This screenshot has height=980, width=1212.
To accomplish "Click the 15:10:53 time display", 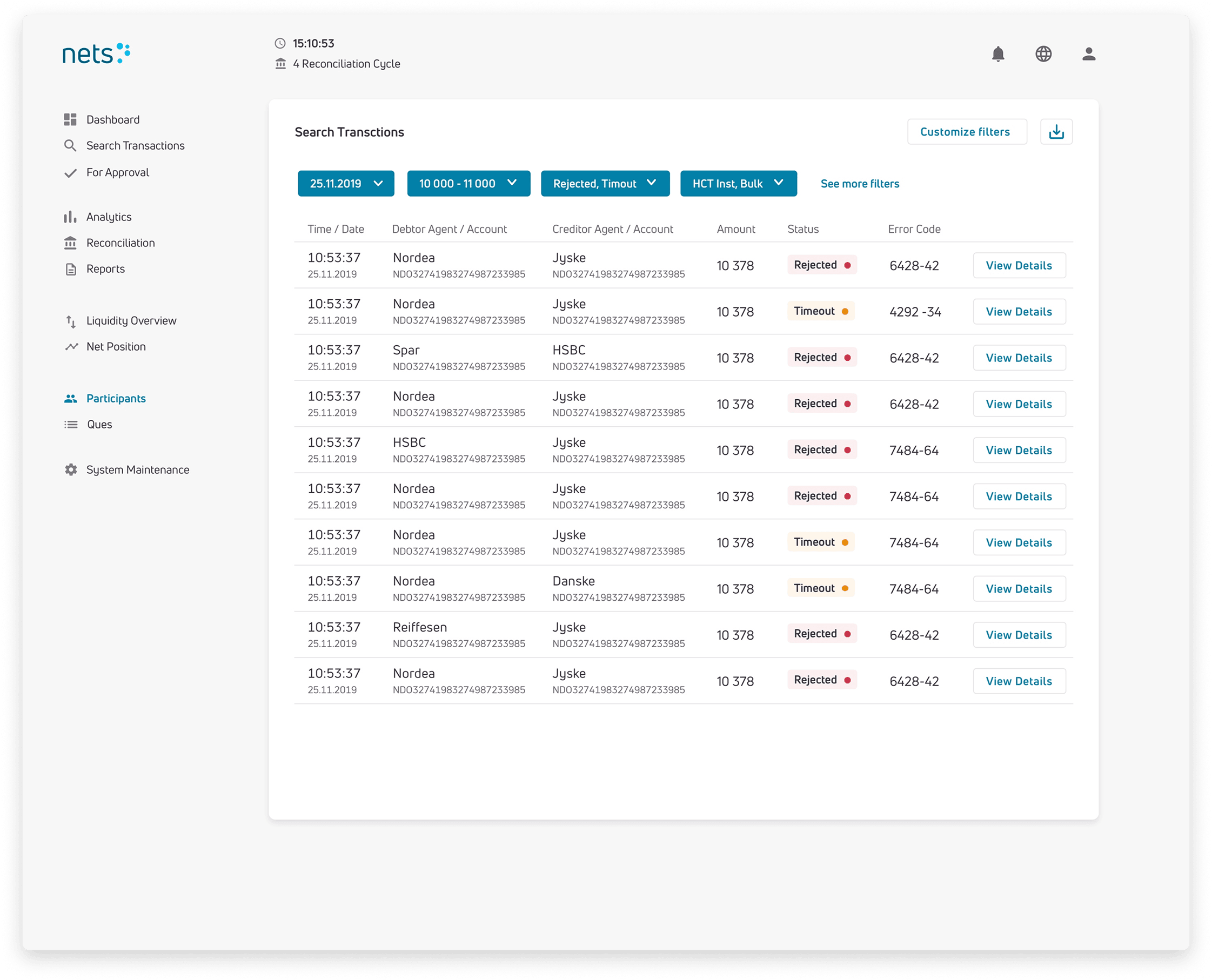I will 313,43.
